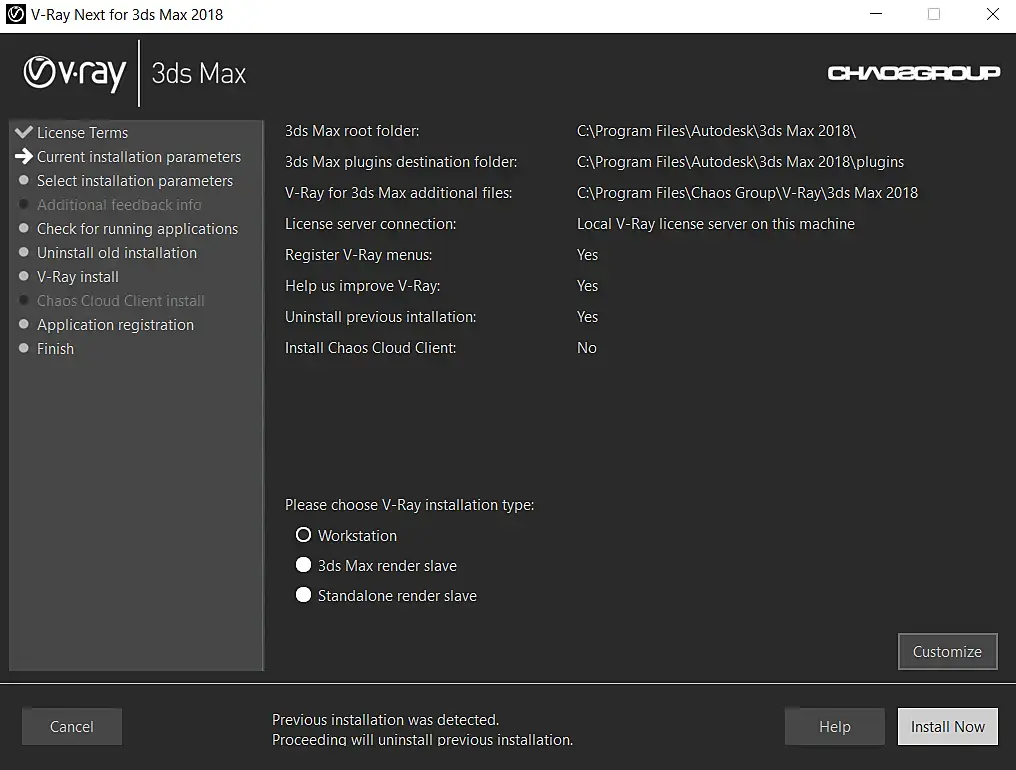Select the V-Ray install step
The image size is (1016, 770).
tap(78, 277)
